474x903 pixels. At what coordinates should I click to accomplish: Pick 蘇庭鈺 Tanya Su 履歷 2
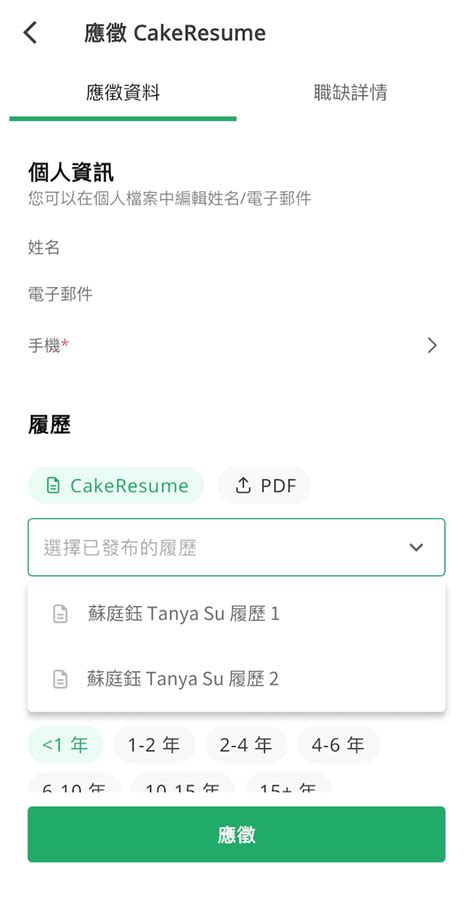[x=236, y=679]
